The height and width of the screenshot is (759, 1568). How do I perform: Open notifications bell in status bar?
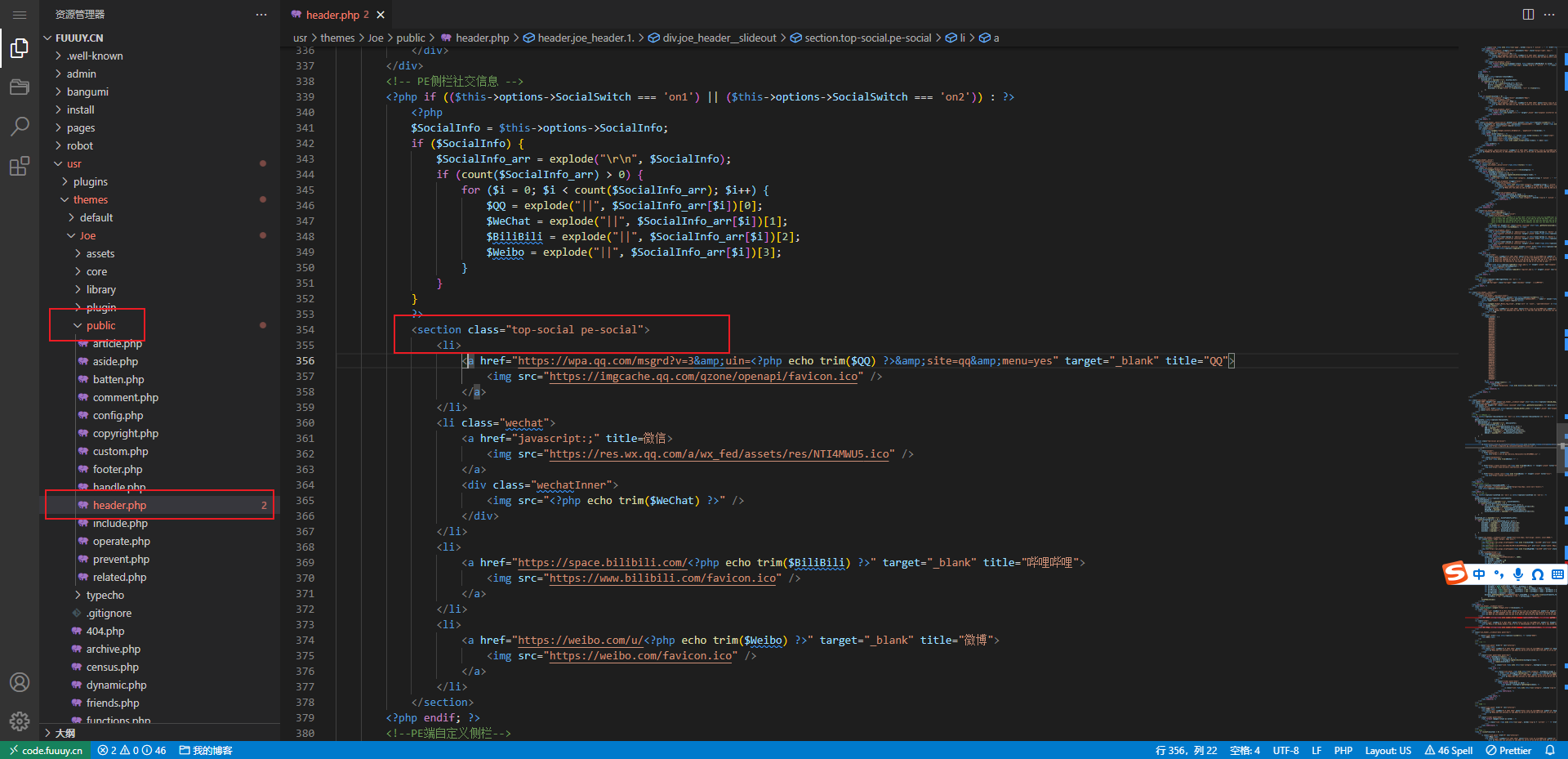click(1550, 750)
